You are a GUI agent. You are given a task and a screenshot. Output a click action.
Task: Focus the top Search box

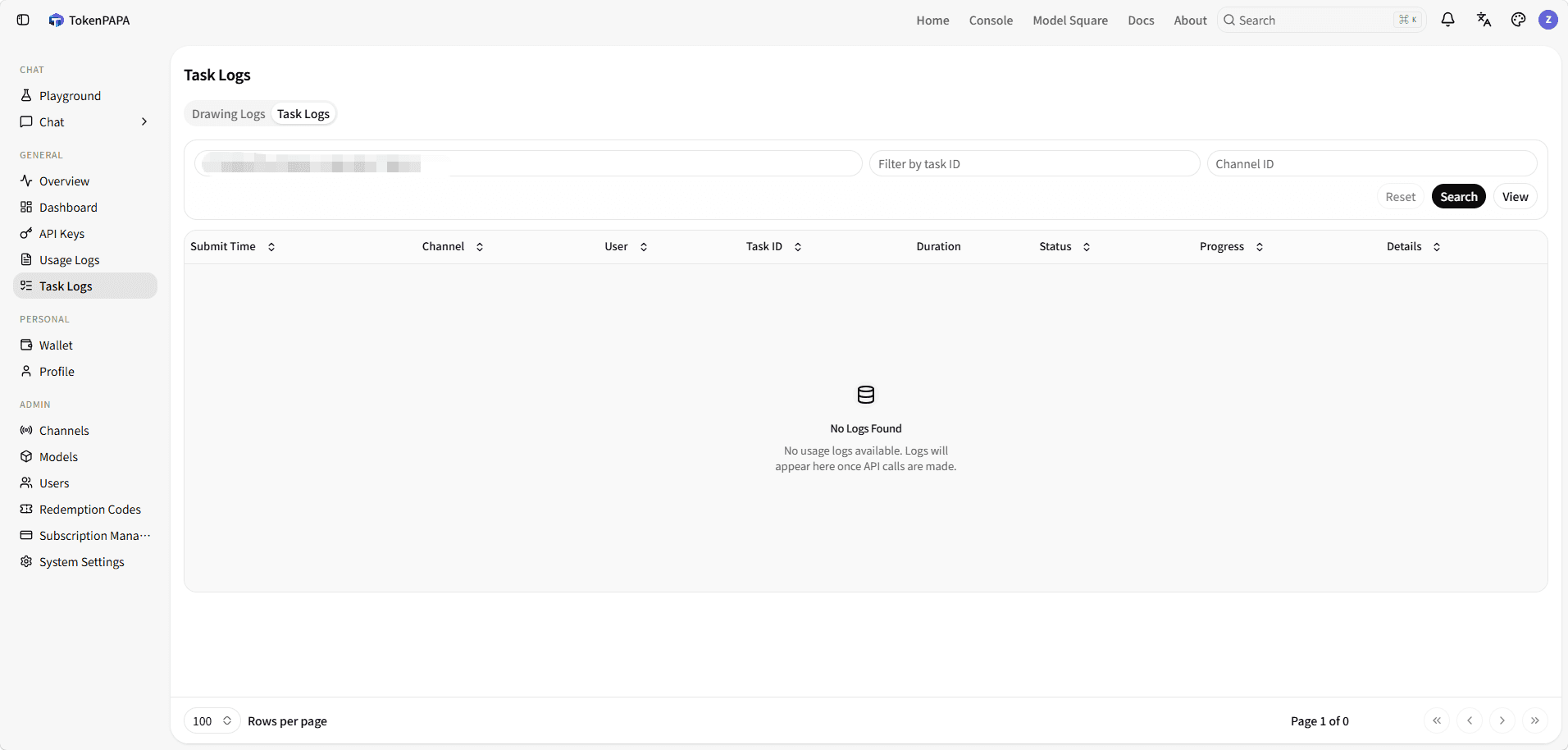(x=1322, y=20)
